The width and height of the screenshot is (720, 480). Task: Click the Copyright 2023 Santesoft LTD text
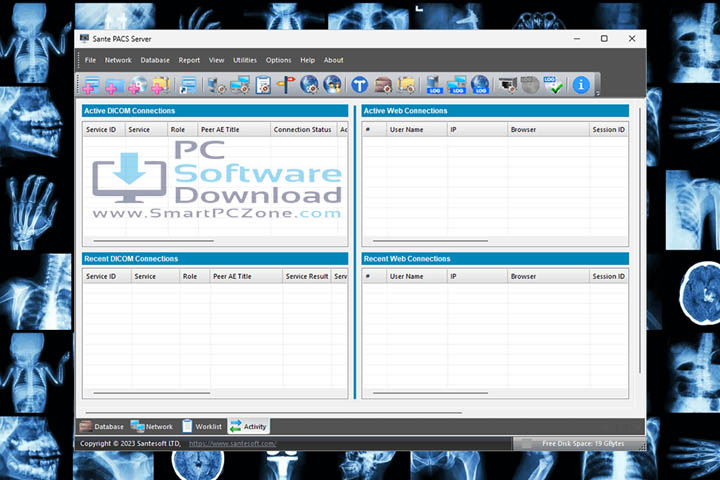tap(130, 444)
